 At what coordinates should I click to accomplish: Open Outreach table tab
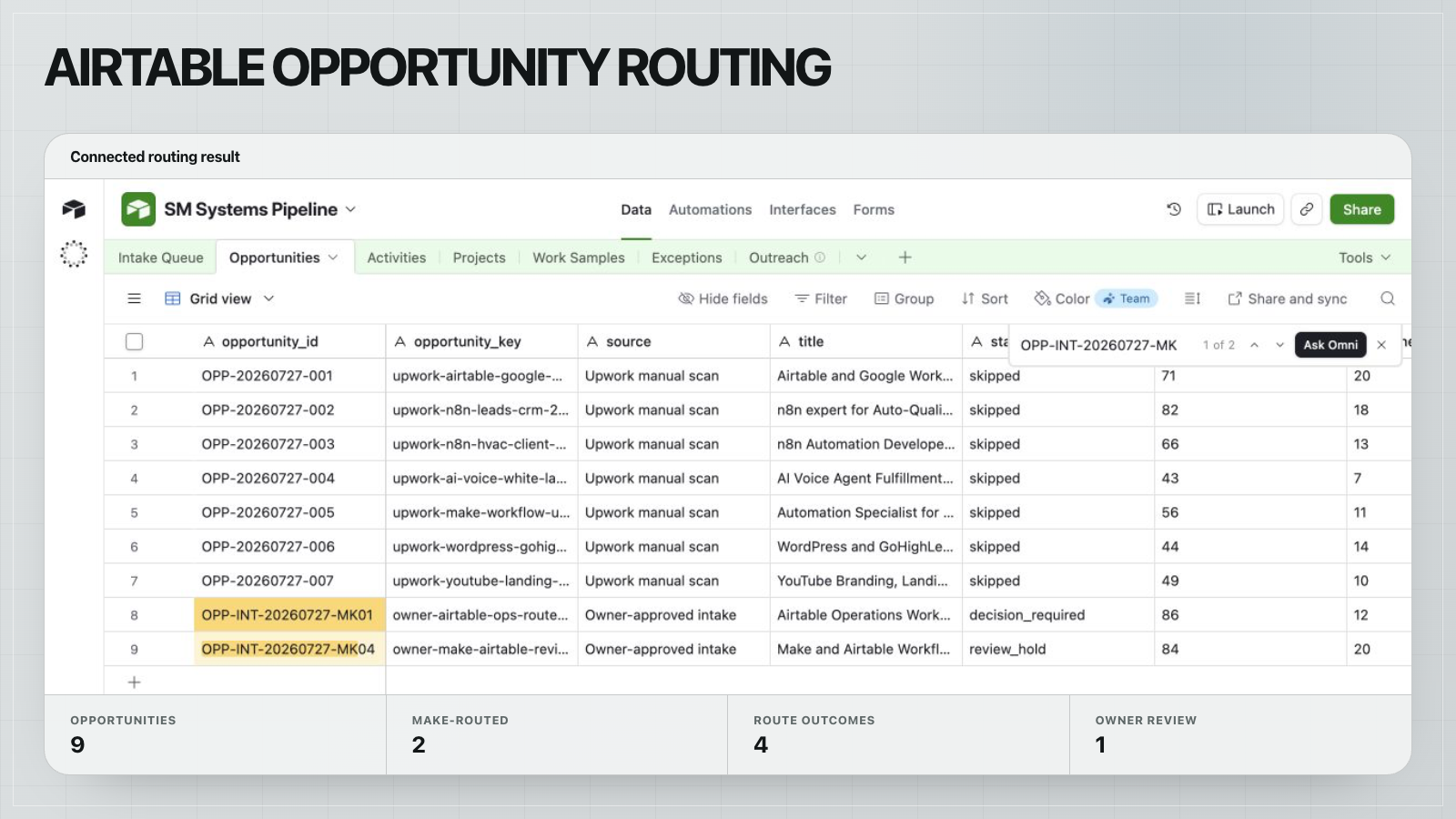tap(779, 258)
